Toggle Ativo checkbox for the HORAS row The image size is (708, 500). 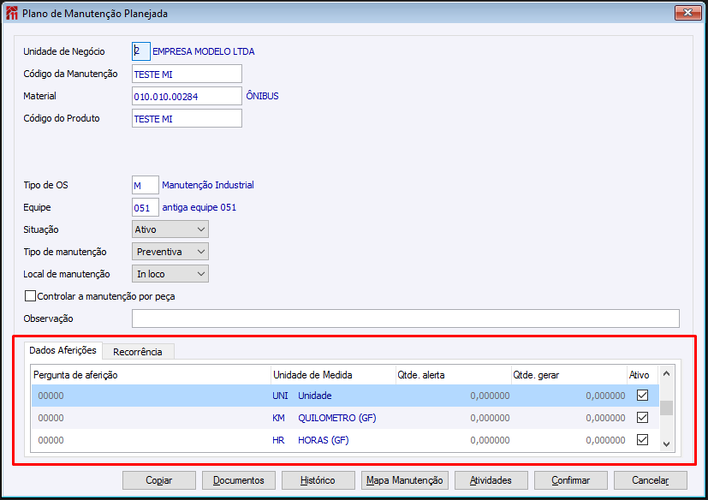point(642,439)
